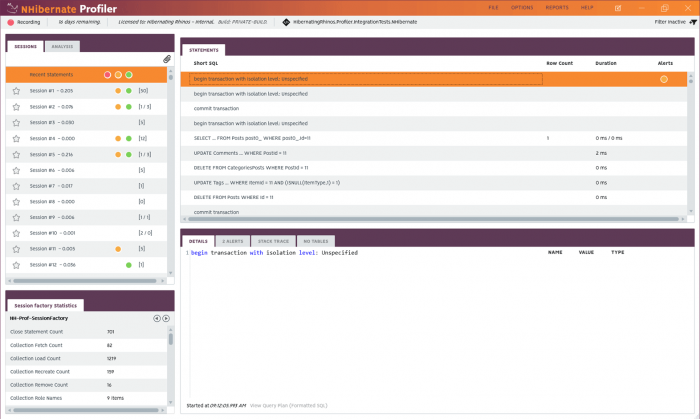Click the feedback edit icon in title bar
This screenshot has height=419, width=700.
[618, 8]
